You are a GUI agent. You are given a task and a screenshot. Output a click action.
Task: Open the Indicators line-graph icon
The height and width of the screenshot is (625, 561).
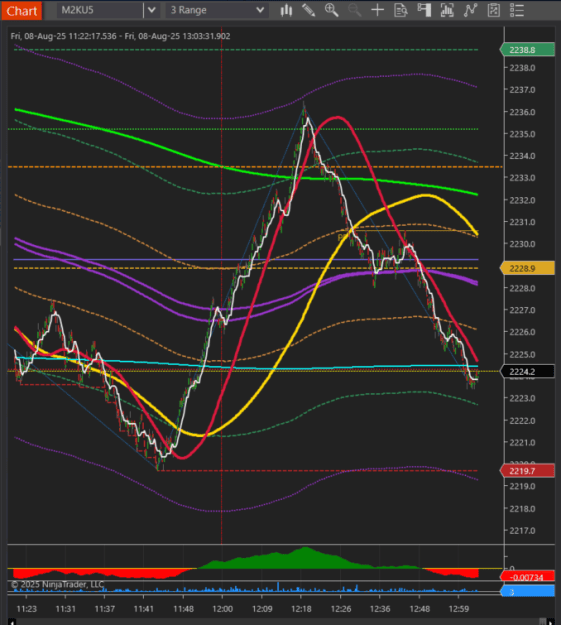[470, 10]
